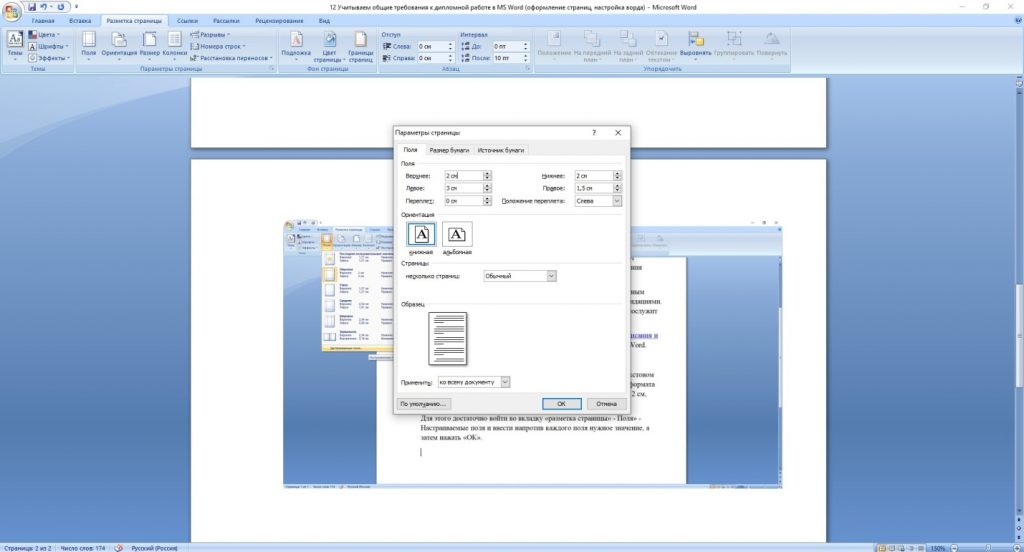Click the Нижнее margin field
The height and width of the screenshot is (552, 1024).
[x=593, y=176]
